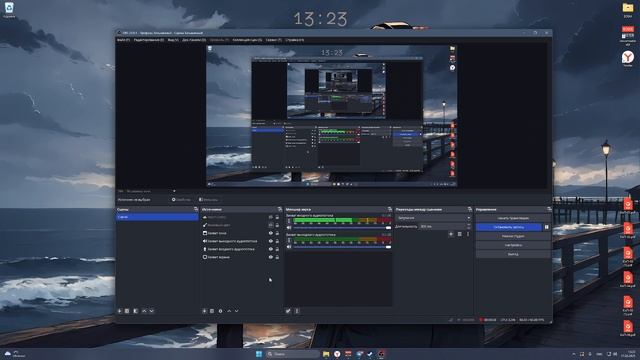This screenshot has height=360, width=640.
Task: Select the Захват окна source row
Action: pos(241,233)
